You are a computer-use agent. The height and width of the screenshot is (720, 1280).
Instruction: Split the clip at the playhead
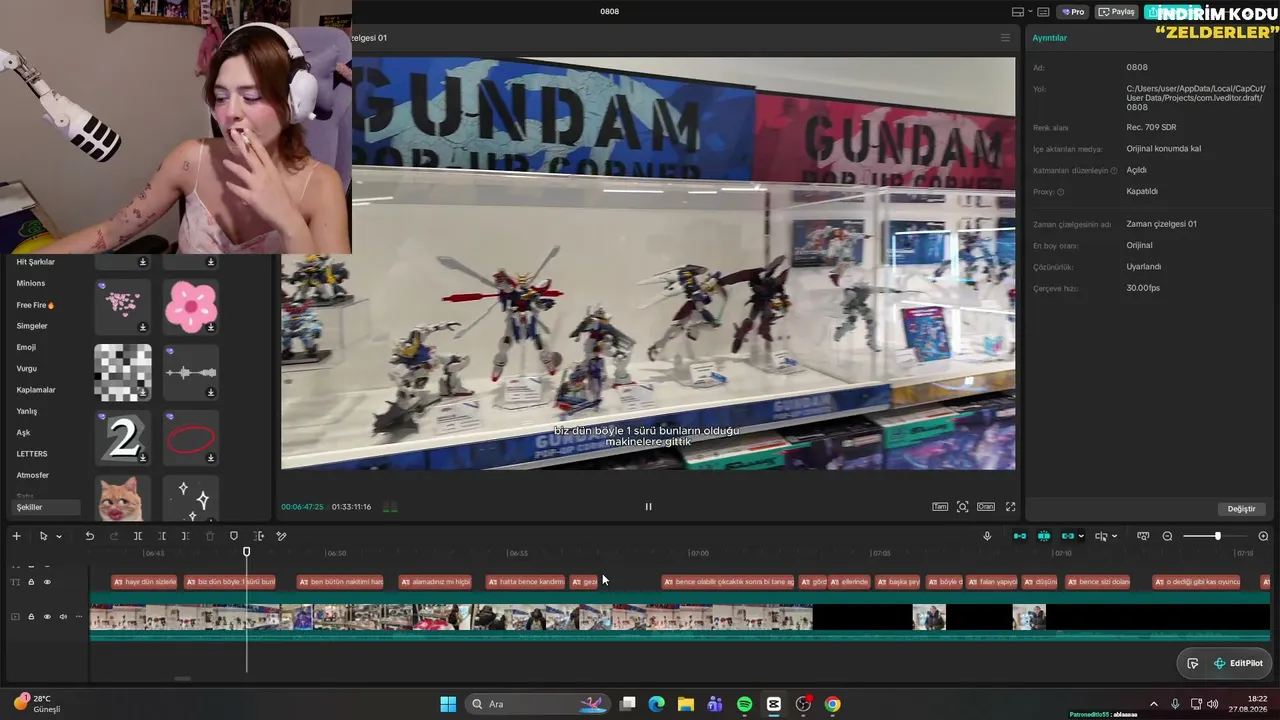138,536
